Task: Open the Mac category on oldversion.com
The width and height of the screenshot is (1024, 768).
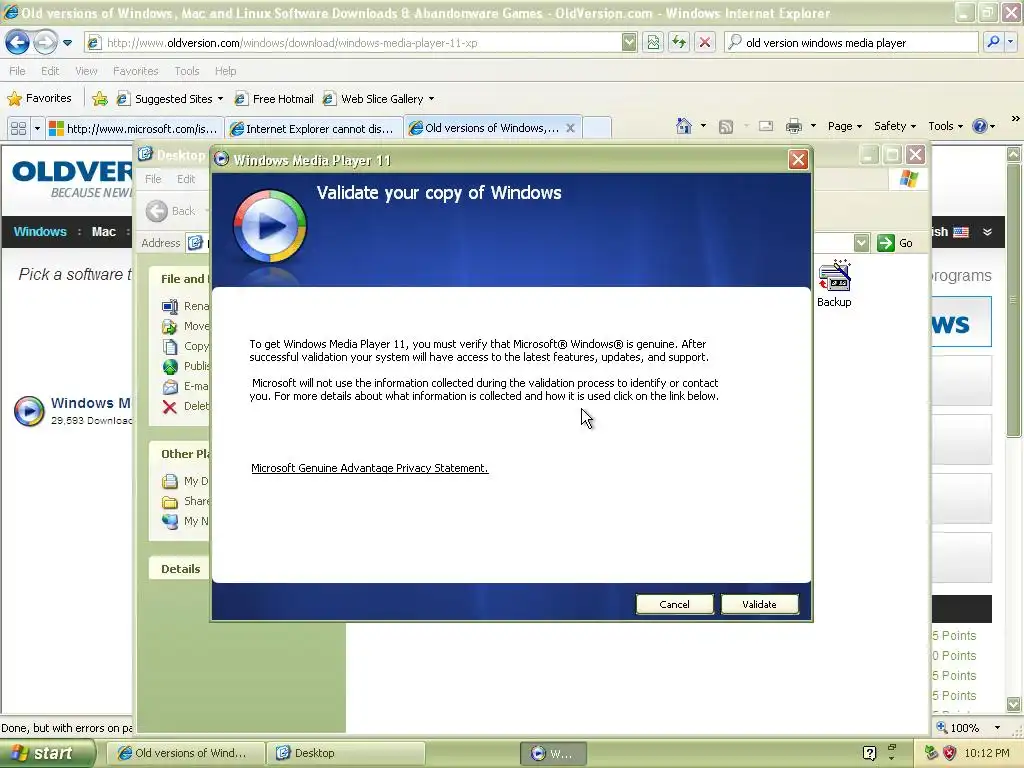Action: (103, 232)
